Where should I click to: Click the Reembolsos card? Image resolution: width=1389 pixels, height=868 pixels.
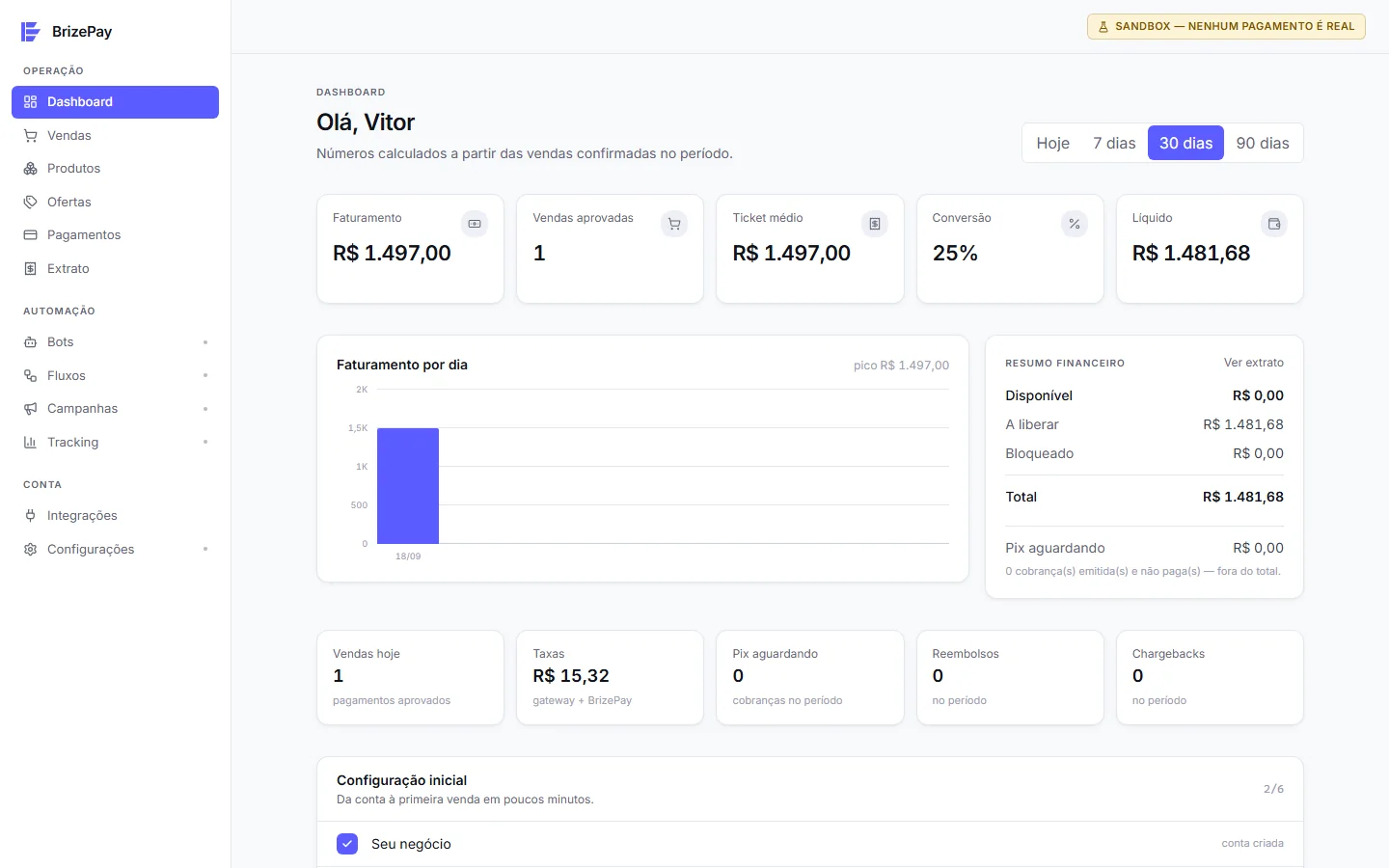point(1010,677)
